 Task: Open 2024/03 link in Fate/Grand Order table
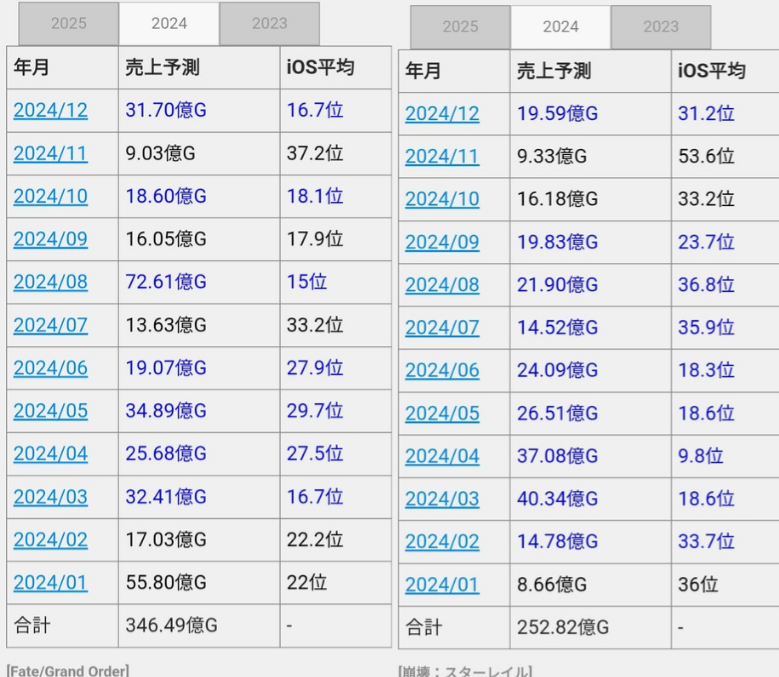(x=51, y=497)
